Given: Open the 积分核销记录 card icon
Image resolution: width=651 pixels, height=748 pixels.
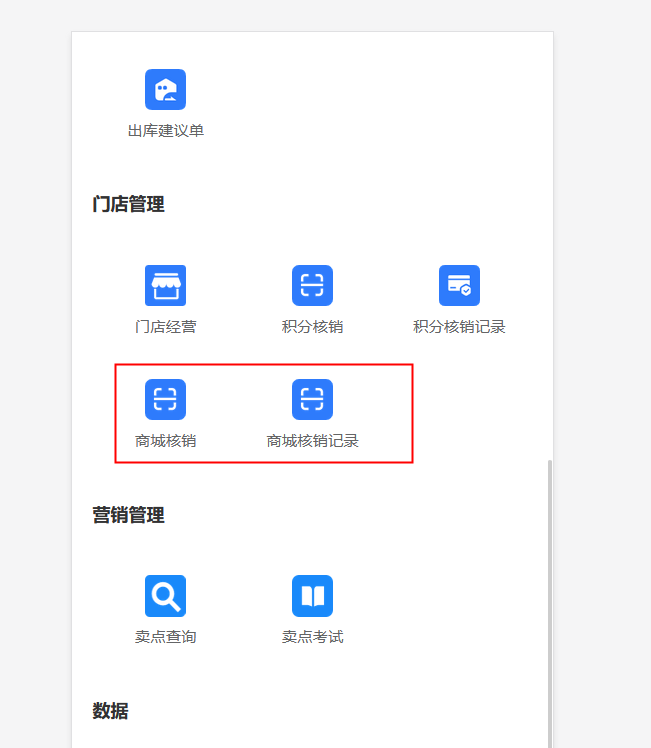Looking at the screenshot, I should coord(459,285).
